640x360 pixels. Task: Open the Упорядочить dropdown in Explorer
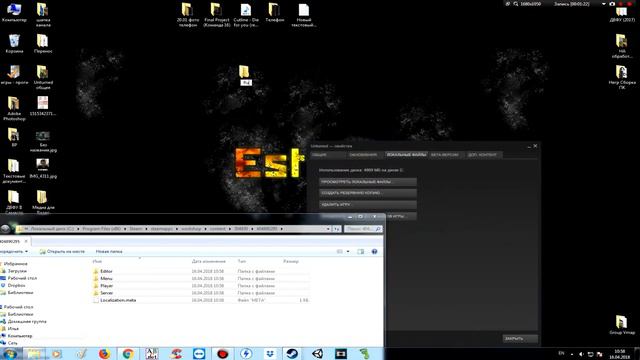coord(13,251)
